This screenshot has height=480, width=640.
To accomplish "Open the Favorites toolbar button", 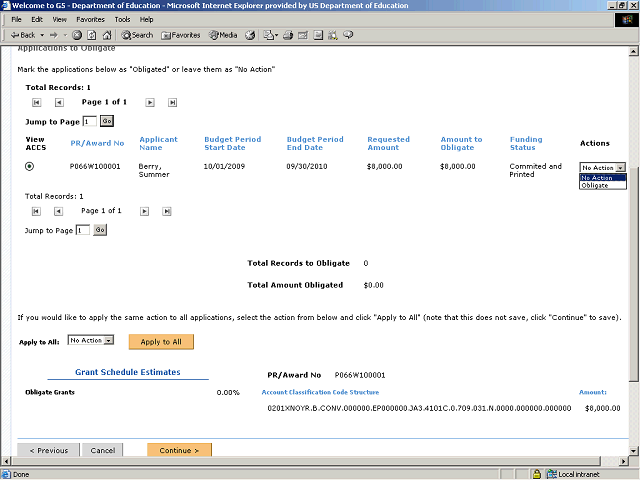I will pyautogui.click(x=180, y=35).
